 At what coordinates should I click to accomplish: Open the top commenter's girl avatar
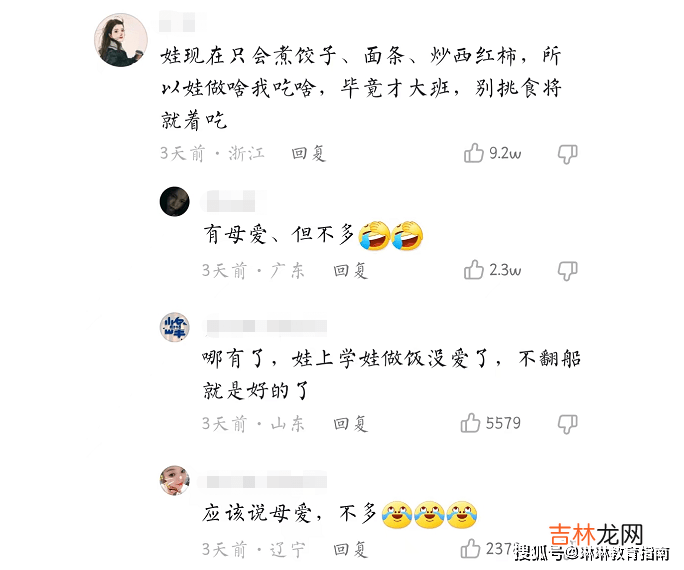click(x=121, y=40)
